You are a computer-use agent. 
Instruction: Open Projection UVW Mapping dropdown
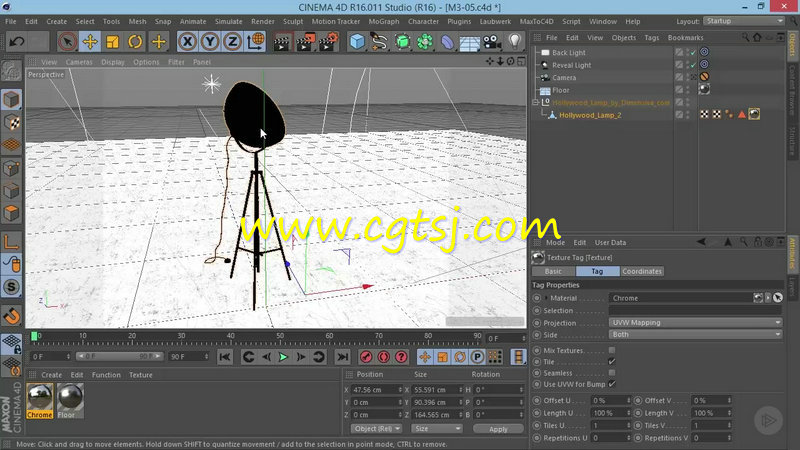(695, 322)
